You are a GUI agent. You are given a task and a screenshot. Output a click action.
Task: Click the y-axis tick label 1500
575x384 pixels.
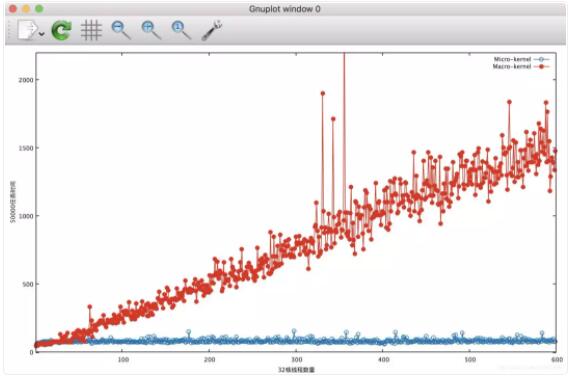point(26,148)
